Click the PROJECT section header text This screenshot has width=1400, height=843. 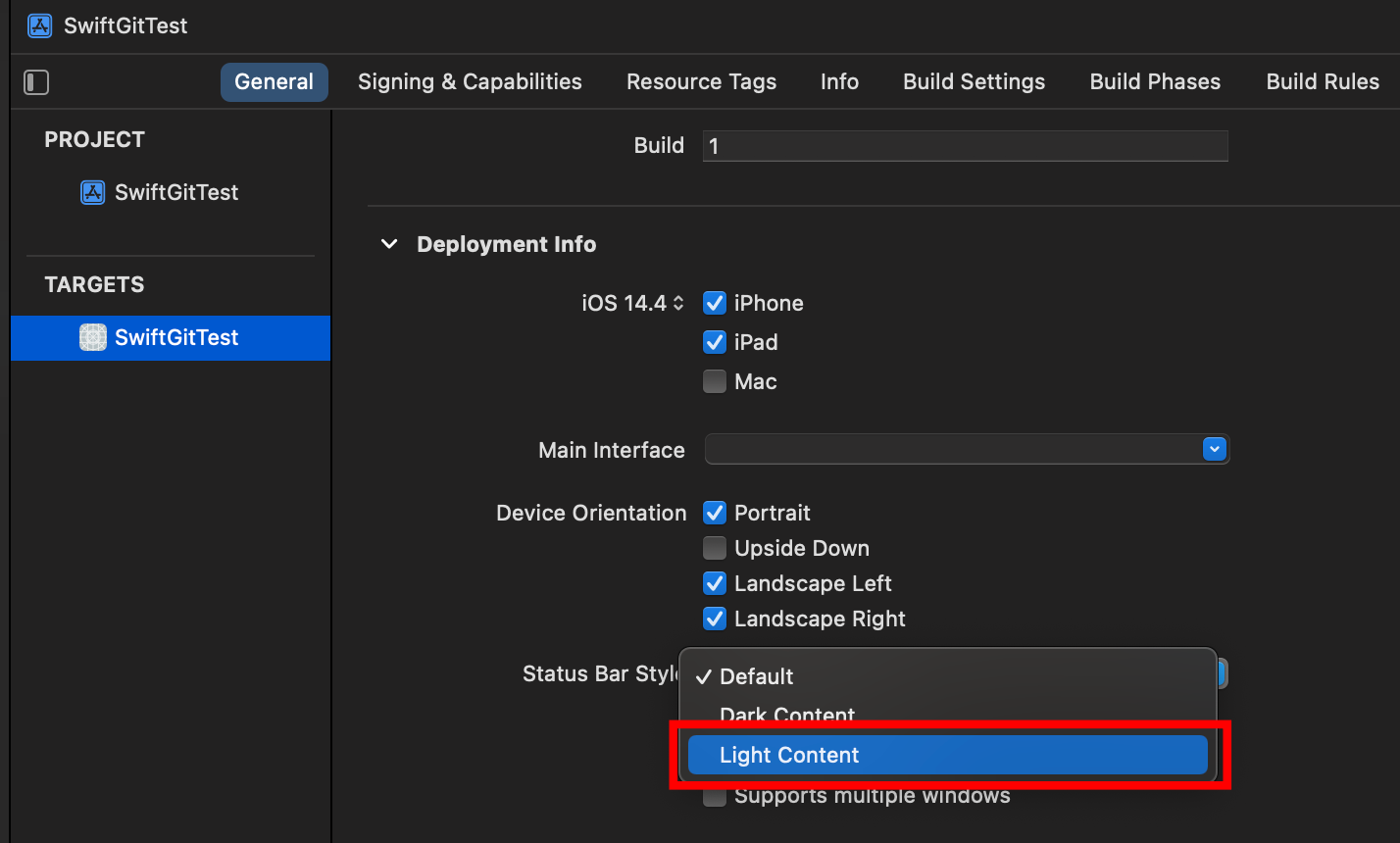coord(94,140)
